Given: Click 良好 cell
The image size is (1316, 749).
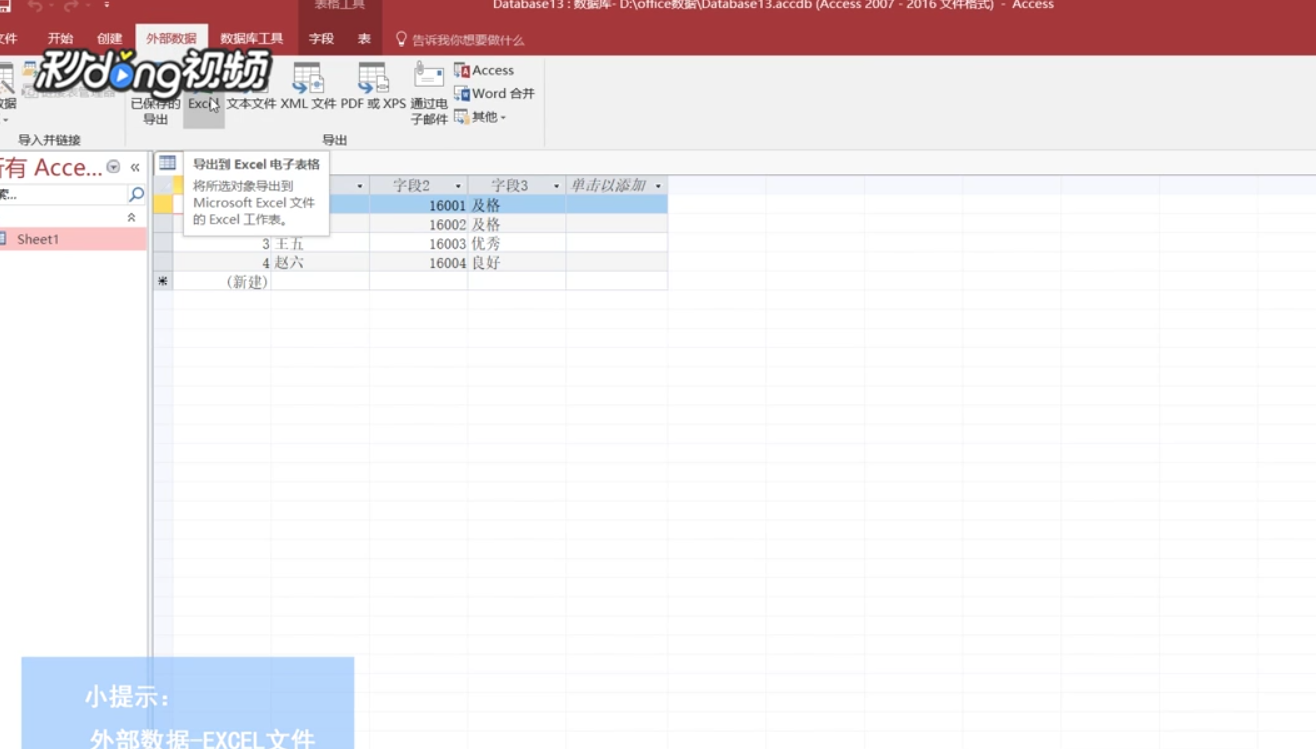Looking at the screenshot, I should coord(516,263).
